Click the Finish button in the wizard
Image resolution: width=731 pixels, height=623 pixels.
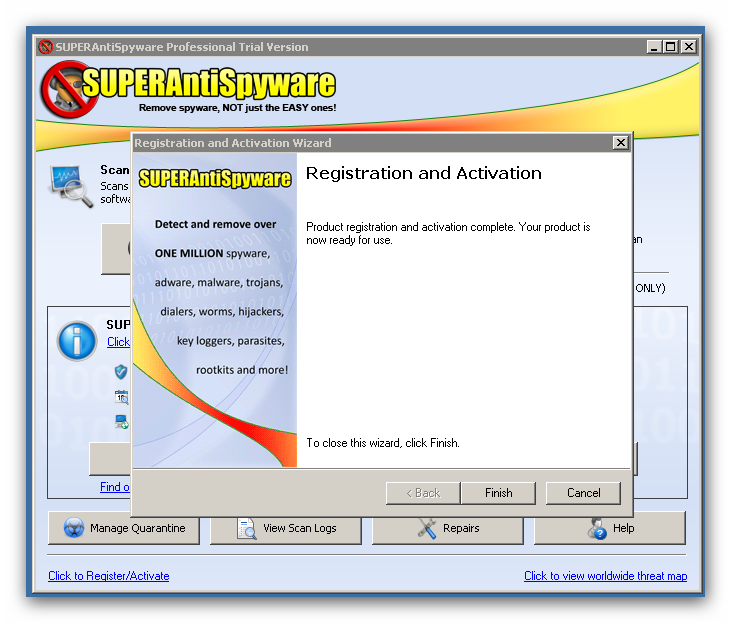pos(498,493)
